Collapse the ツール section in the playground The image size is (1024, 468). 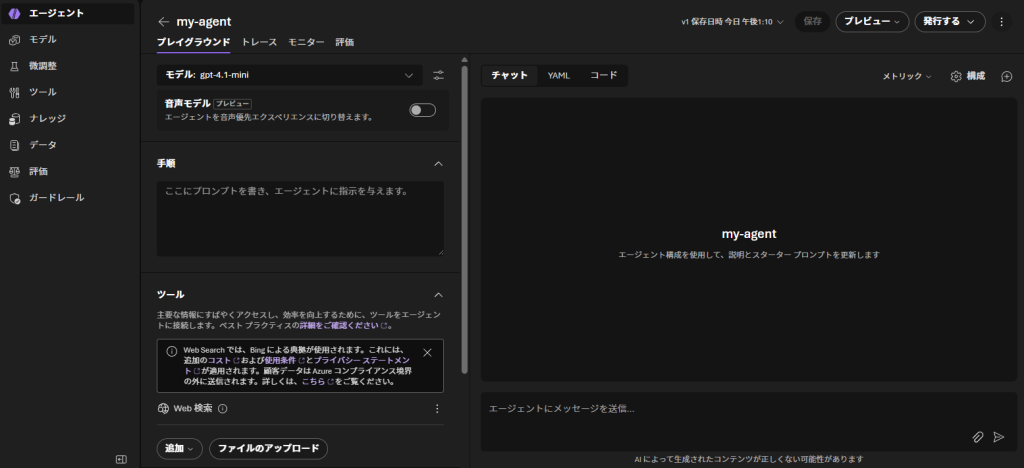(x=438, y=294)
